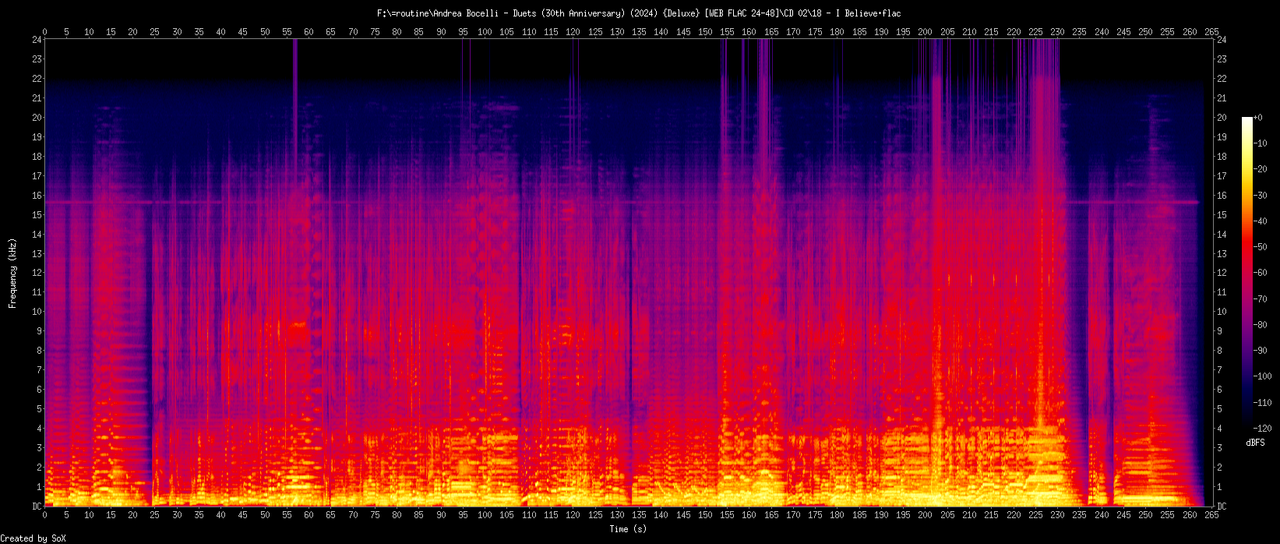
Task: Click the '230' tick on the top time axis
Action: click(x=1057, y=32)
